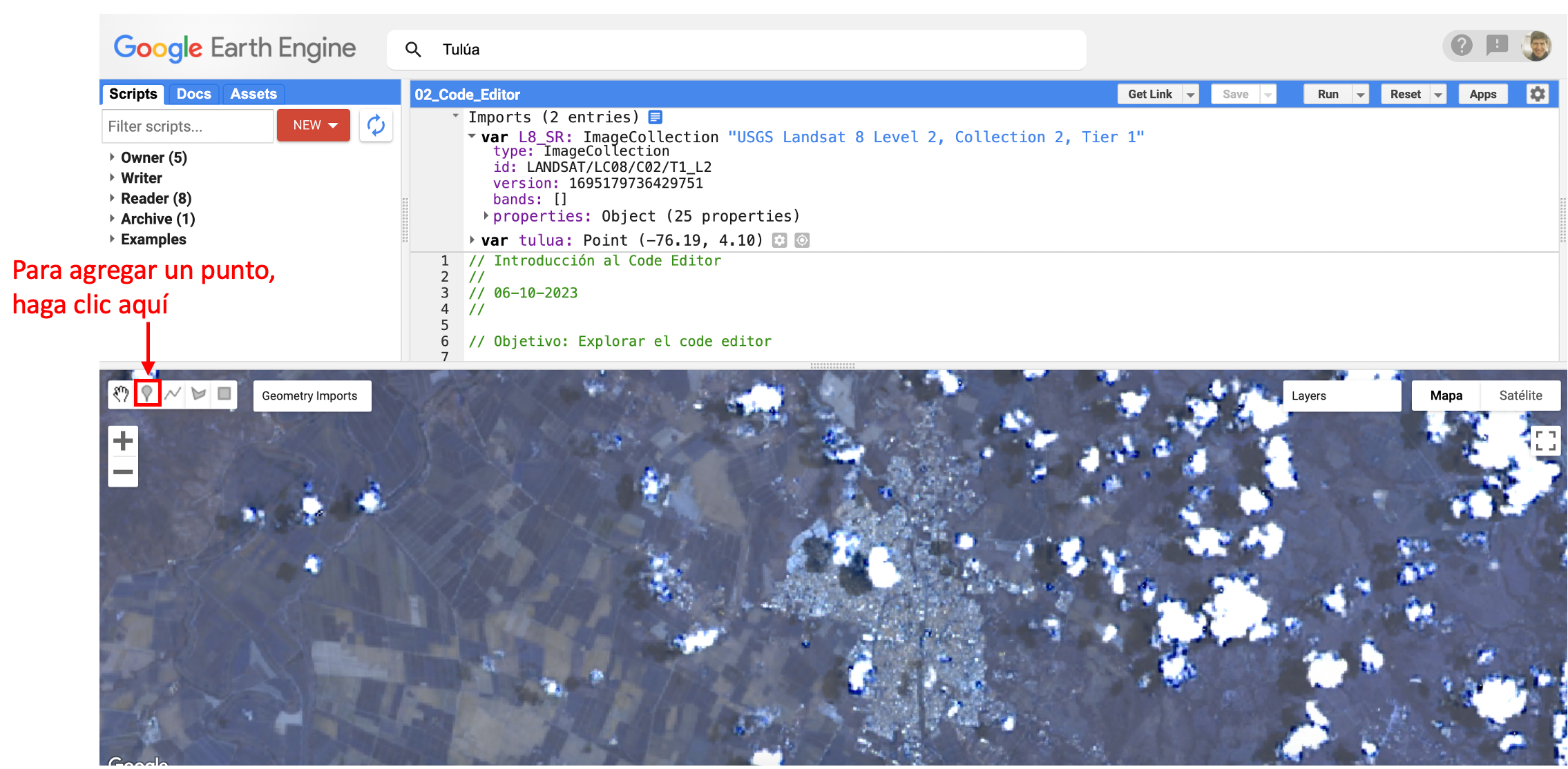Viewport: 1568px width, 769px height.
Task: Expand properties Object (25 properties)
Action: click(x=486, y=216)
